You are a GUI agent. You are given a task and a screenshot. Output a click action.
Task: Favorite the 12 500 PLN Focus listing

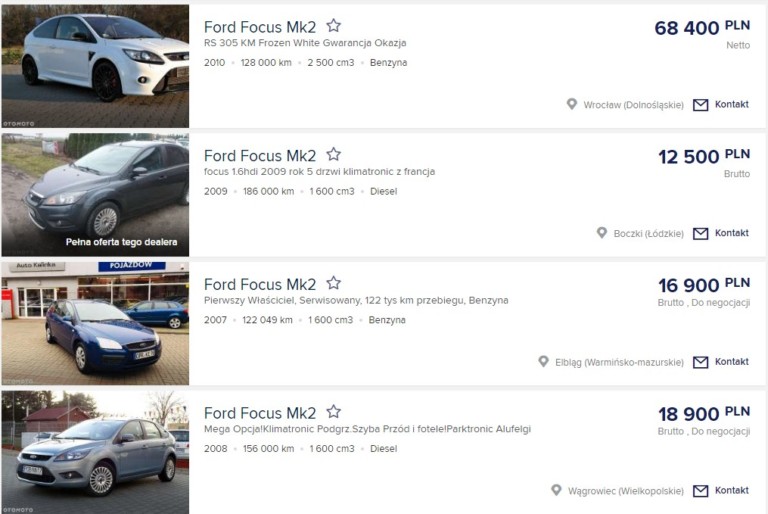click(x=334, y=155)
